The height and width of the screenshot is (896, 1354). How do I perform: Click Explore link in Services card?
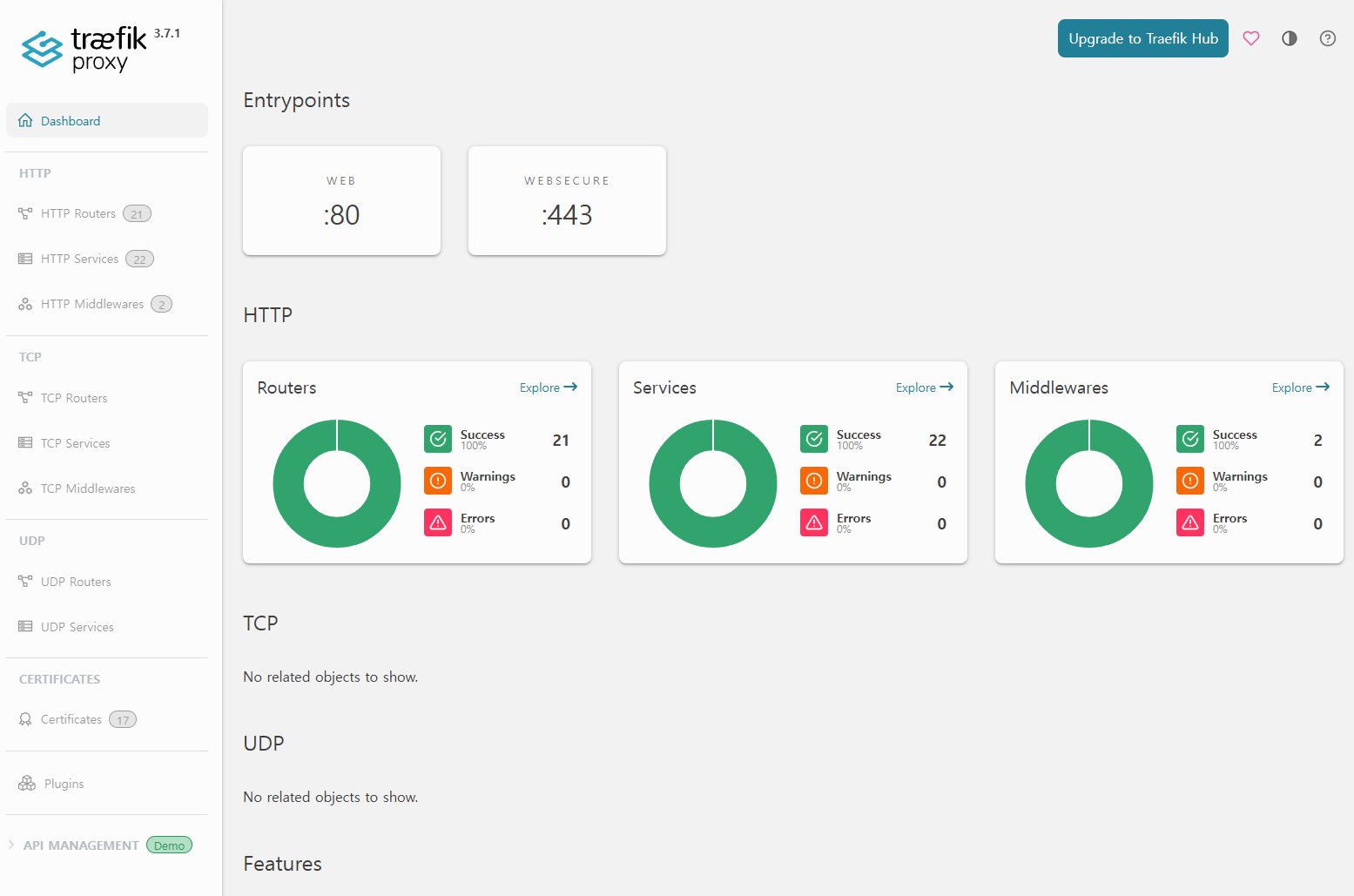(925, 387)
